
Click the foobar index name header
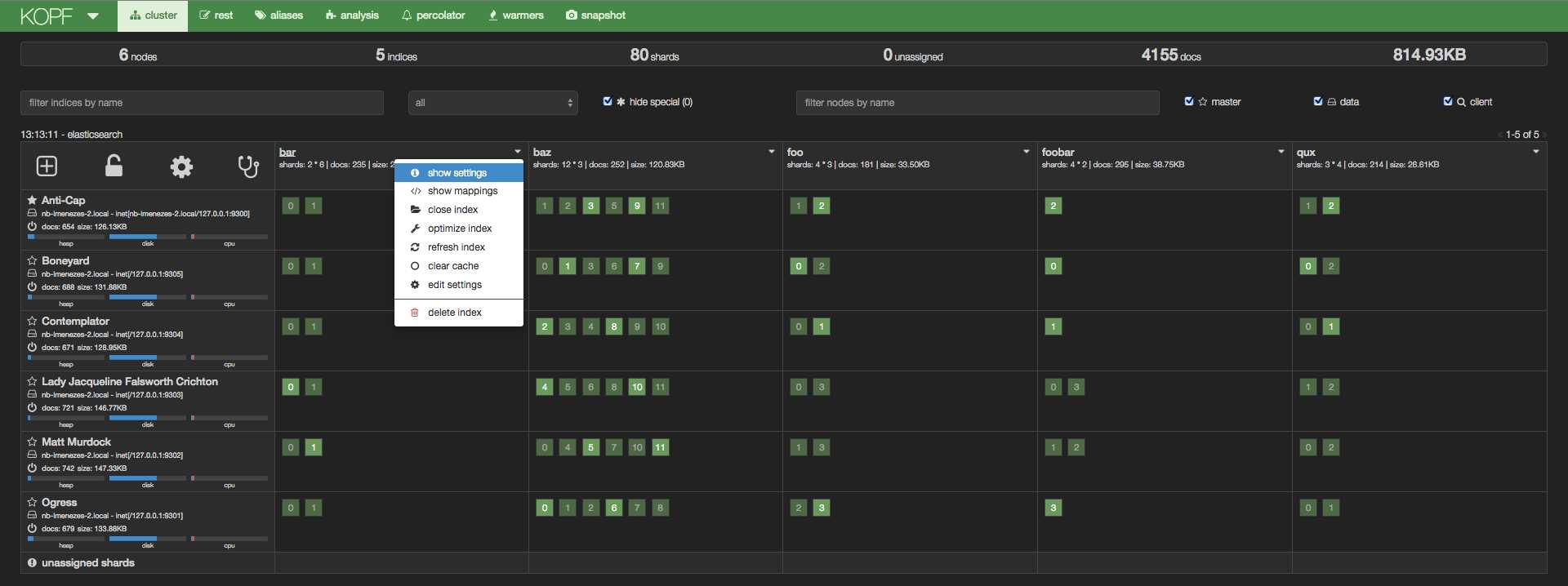(1058, 152)
